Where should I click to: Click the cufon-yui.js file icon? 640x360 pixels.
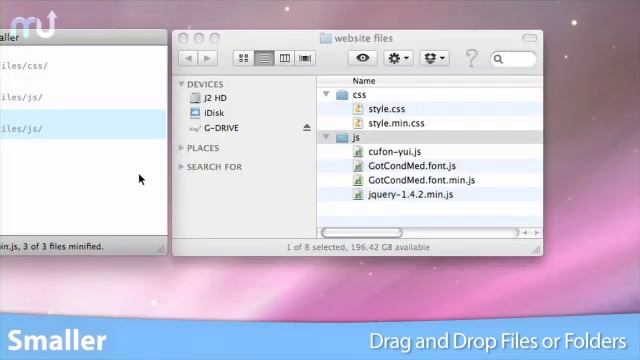358,152
